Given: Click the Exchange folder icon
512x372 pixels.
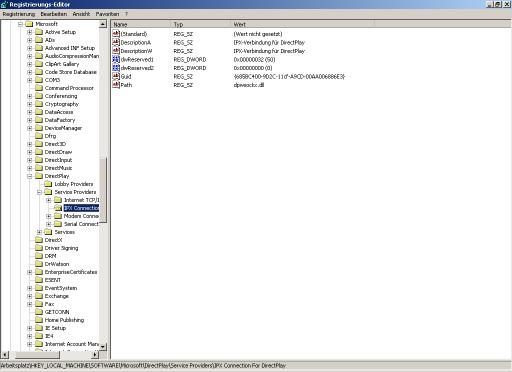Looking at the screenshot, I should click(x=39, y=296).
